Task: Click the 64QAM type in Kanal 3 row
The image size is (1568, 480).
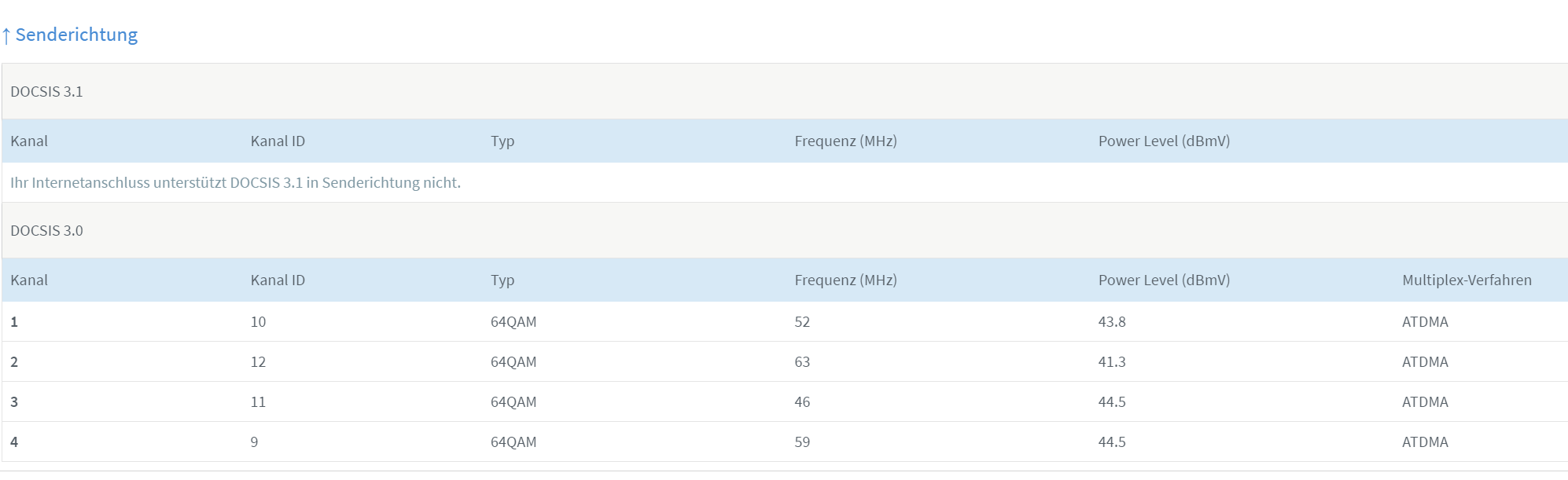Action: (x=513, y=402)
